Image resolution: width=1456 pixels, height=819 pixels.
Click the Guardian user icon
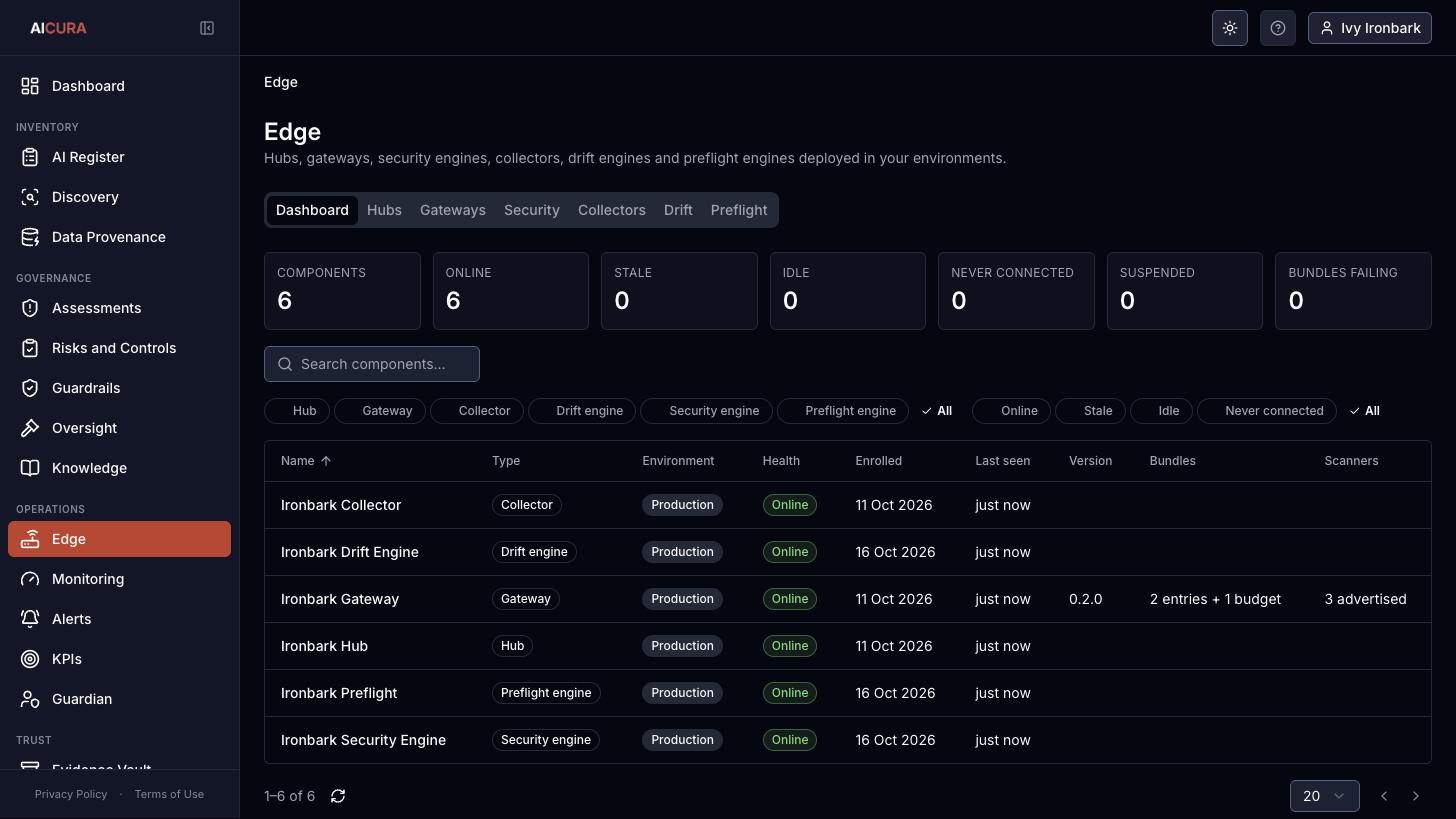(x=30, y=699)
